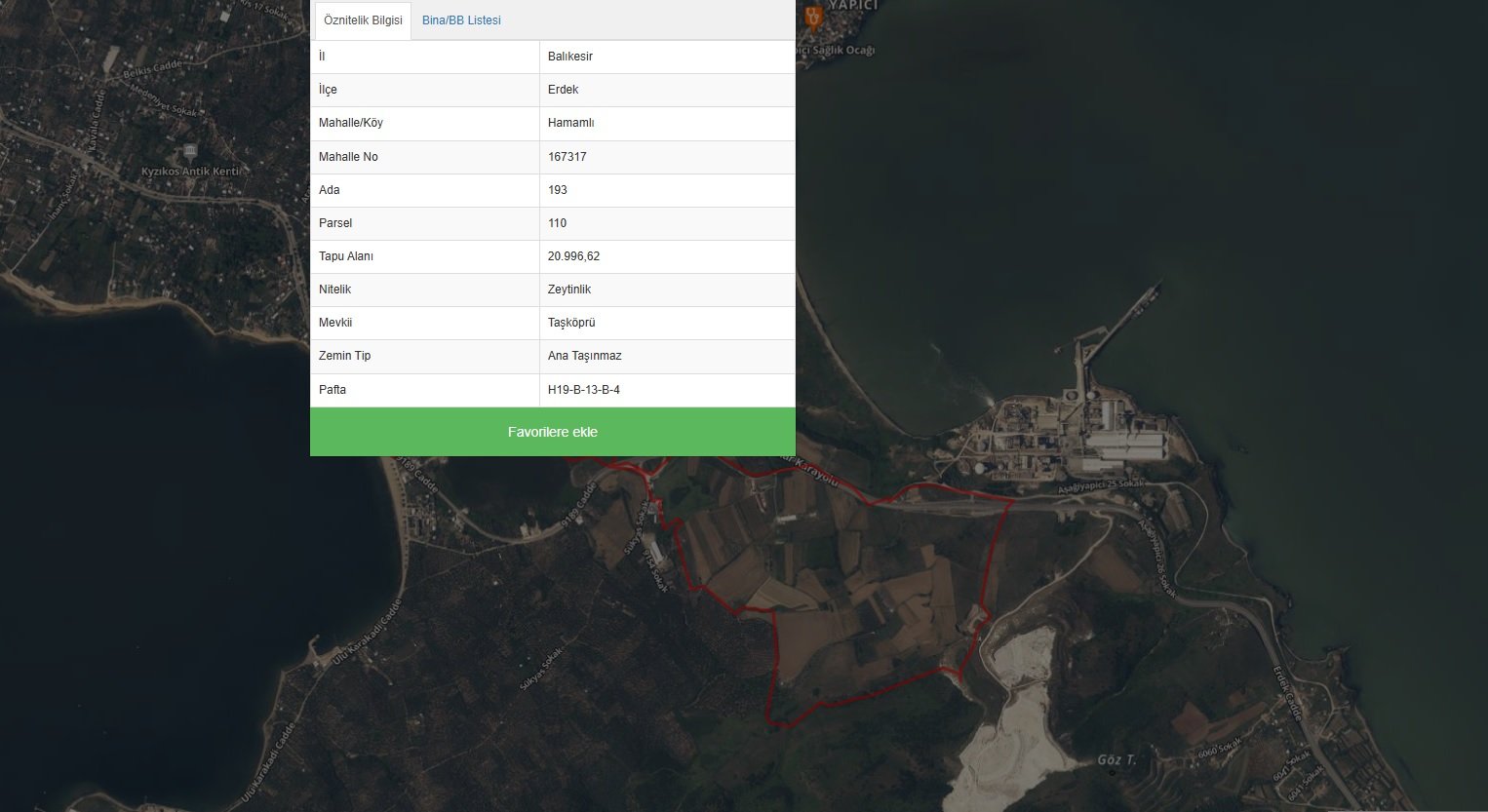Select the Öznitelik Bilgisi tab
Viewport: 1488px width, 812px height.
(363, 20)
